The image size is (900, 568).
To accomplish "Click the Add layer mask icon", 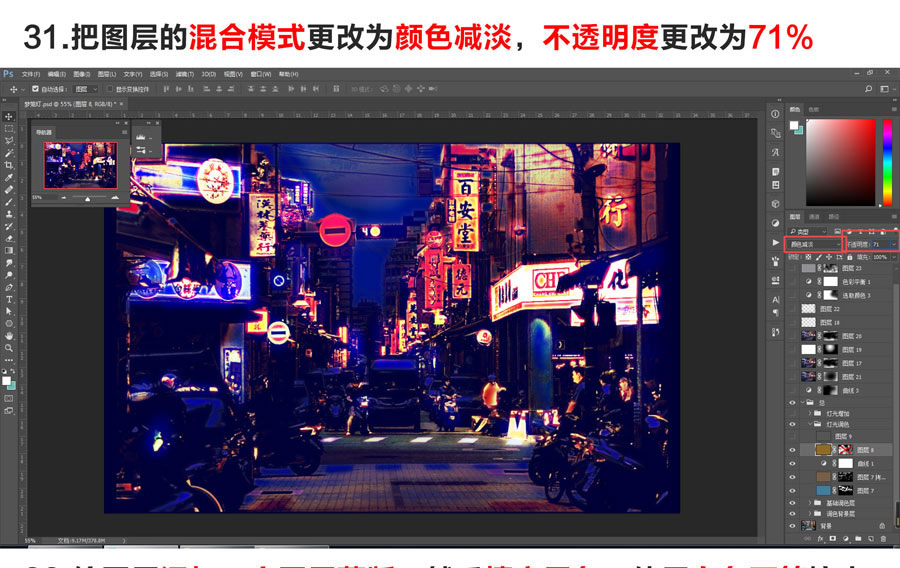I will [833, 539].
